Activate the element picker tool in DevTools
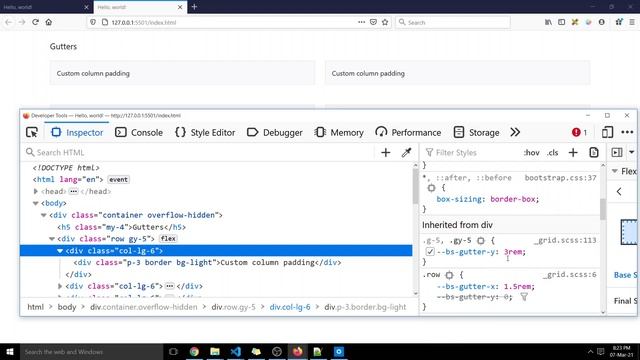Screen dimensions: 640x360 32,132
